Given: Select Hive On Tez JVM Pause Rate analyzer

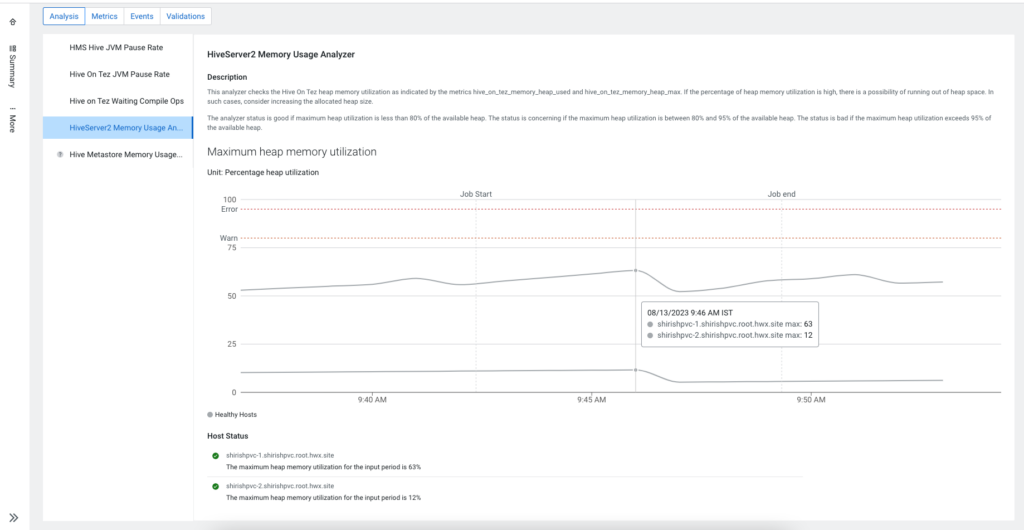Looking at the screenshot, I should [x=119, y=74].
